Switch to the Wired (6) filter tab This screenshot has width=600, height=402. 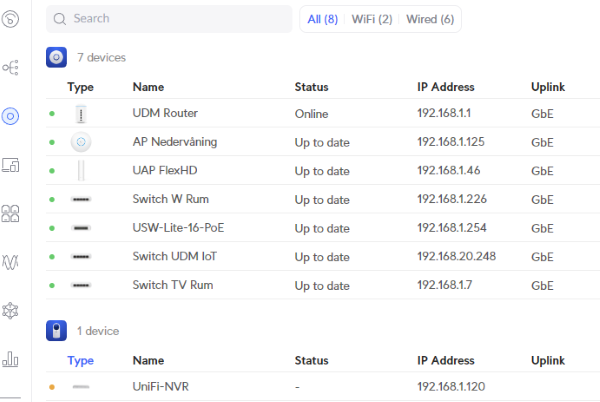click(x=430, y=19)
